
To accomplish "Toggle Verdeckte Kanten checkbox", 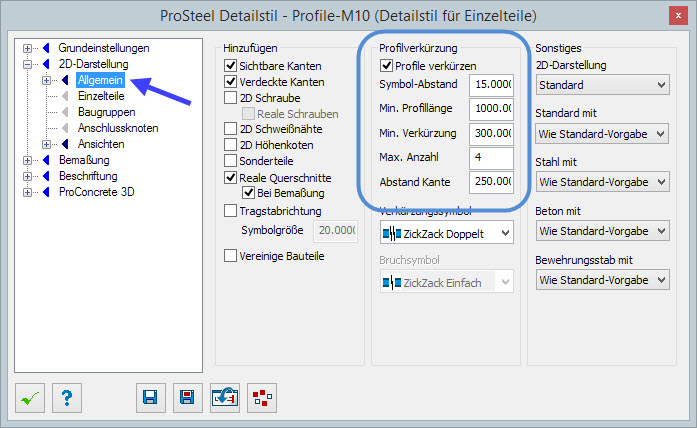I will click(x=230, y=82).
